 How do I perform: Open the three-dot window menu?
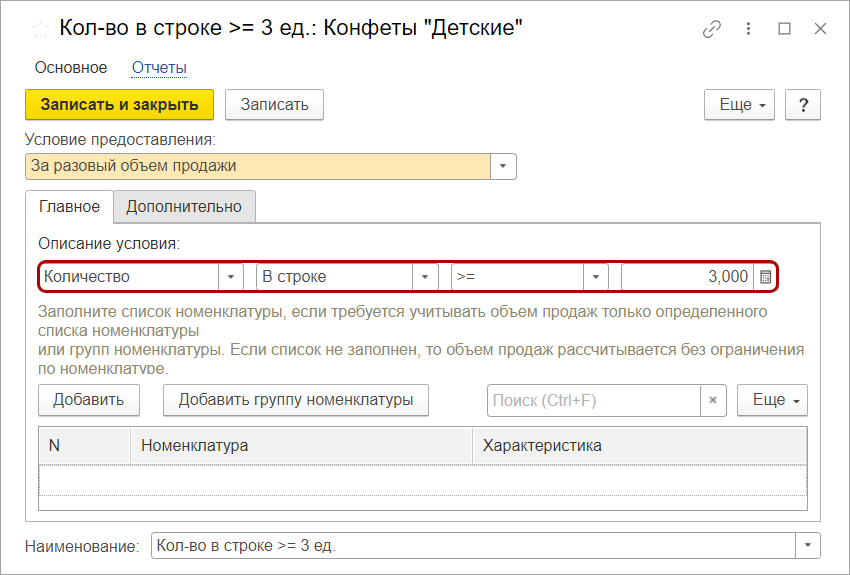(x=748, y=29)
